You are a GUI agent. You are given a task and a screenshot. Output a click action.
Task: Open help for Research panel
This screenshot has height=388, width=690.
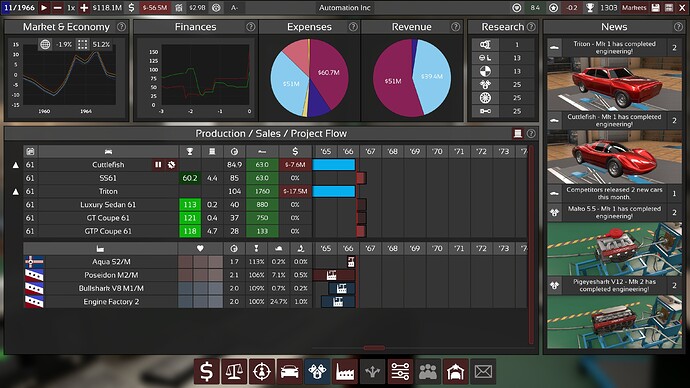[x=531, y=27]
